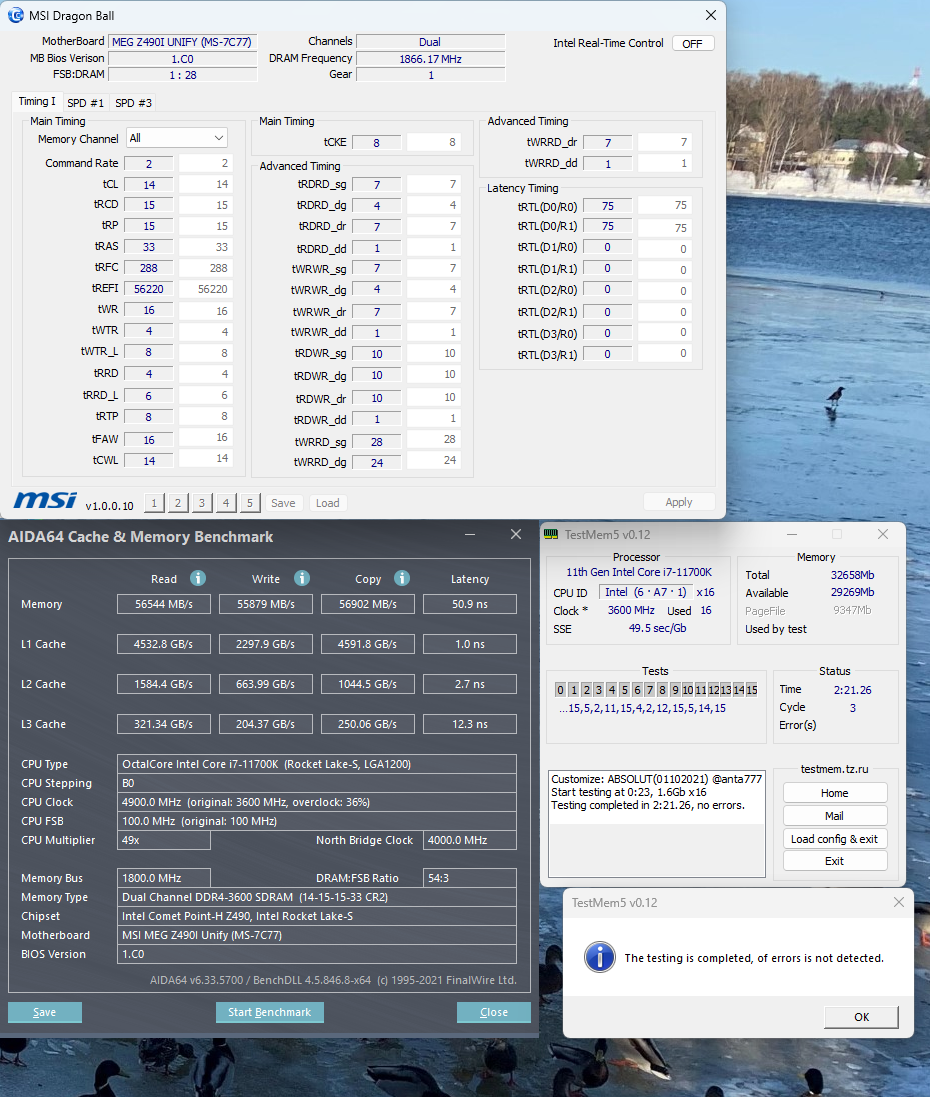Select profile slot 4 in MSI Dragon Ball

pos(225,502)
